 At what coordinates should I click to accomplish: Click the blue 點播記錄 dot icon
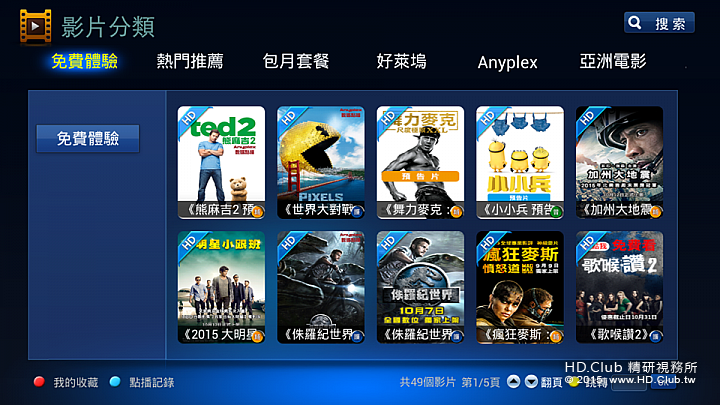pyautogui.click(x=115, y=382)
